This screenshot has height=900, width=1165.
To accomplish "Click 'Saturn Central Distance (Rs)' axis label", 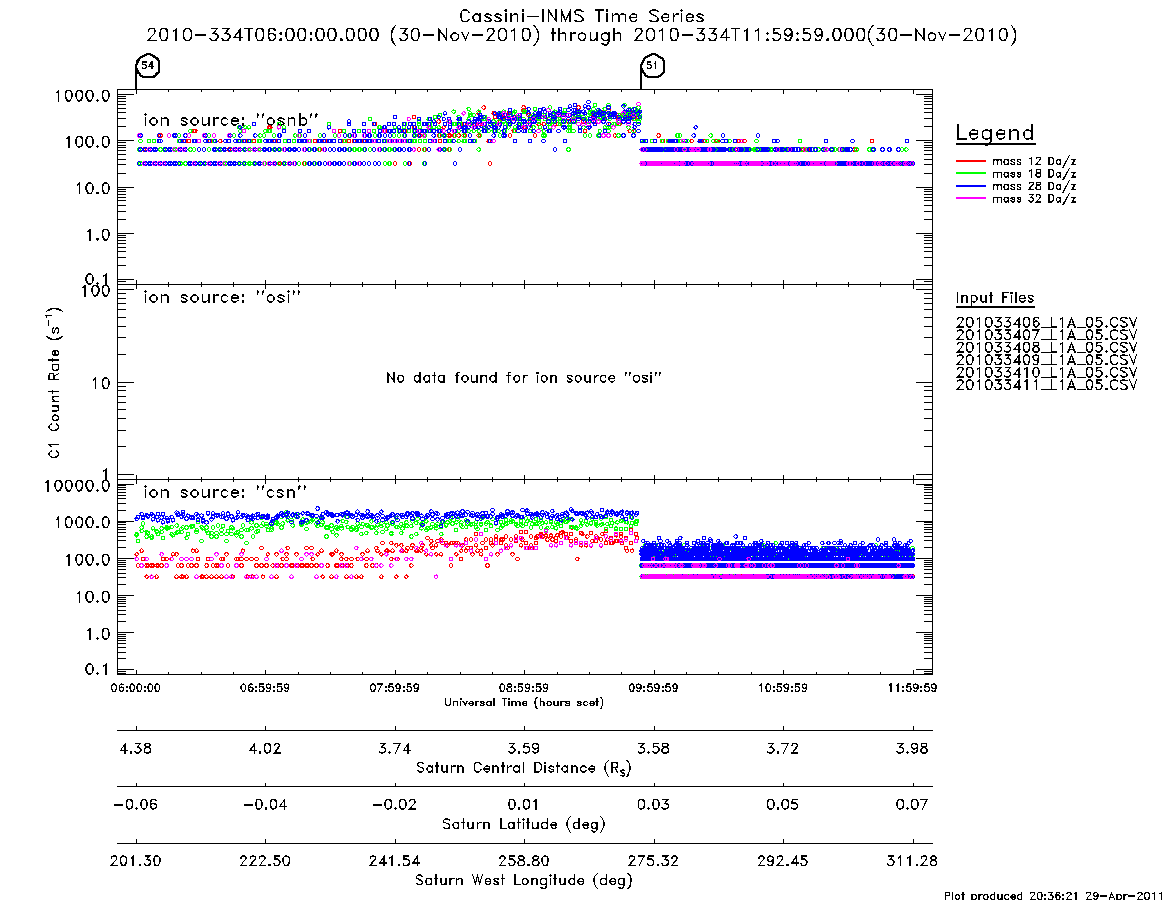I will [x=524, y=768].
